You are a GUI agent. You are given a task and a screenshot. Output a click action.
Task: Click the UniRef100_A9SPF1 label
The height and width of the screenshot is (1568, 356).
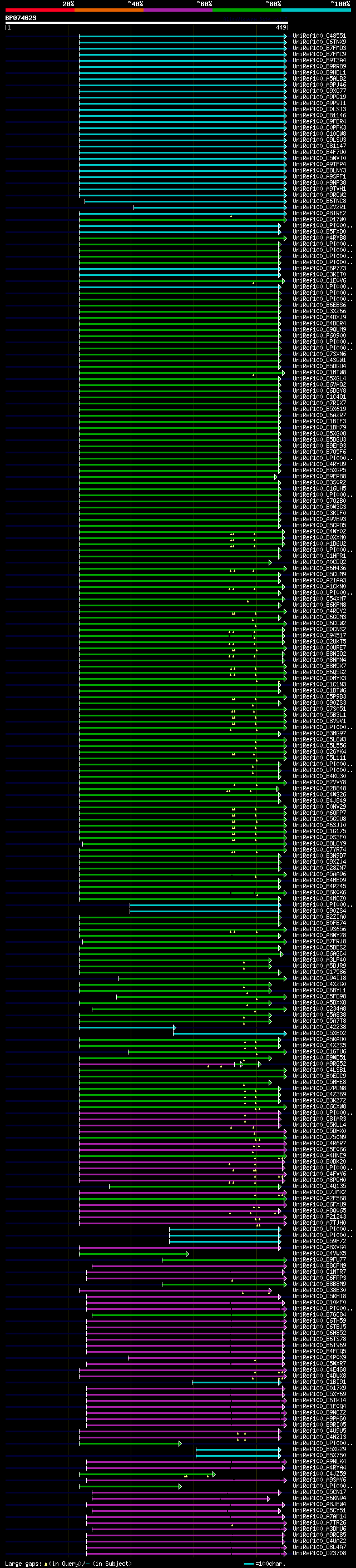[x=319, y=176]
